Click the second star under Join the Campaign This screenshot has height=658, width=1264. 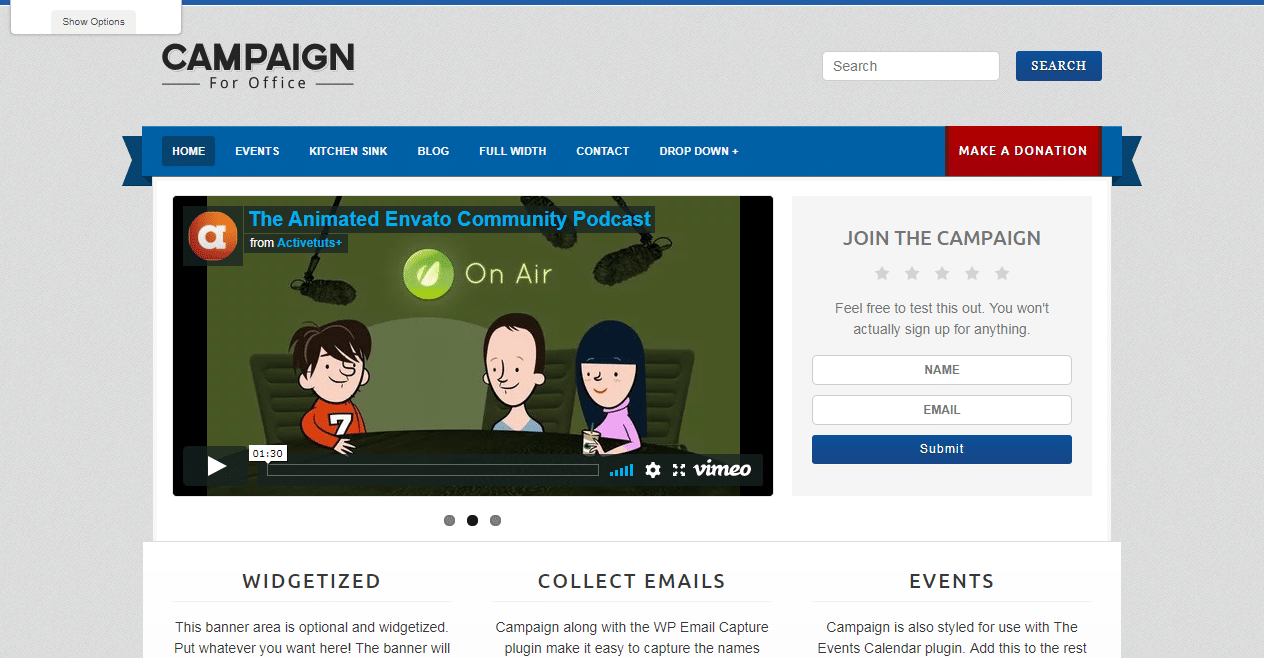pyautogui.click(x=912, y=273)
